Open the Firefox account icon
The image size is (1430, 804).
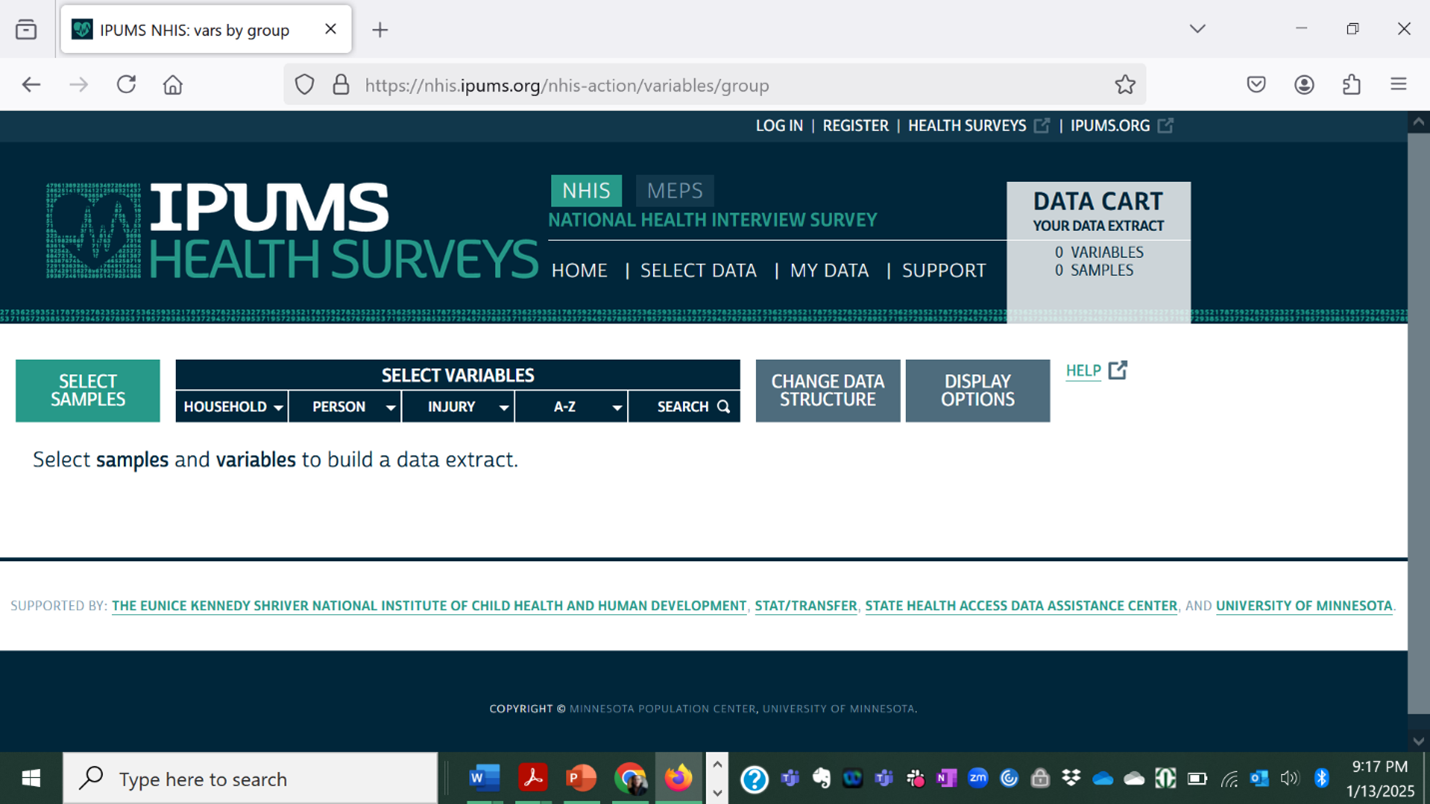1304,85
